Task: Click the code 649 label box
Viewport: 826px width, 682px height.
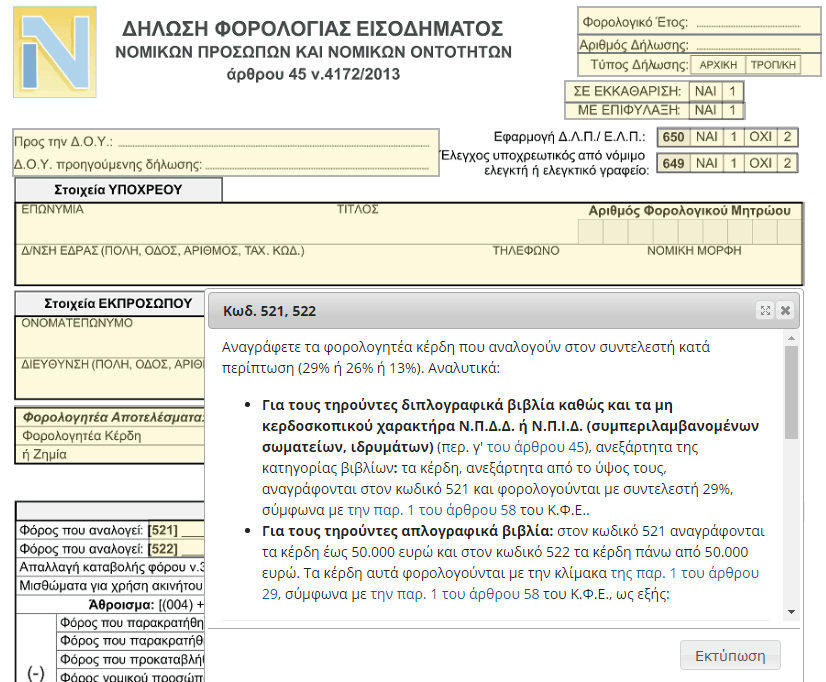Action: (x=673, y=163)
